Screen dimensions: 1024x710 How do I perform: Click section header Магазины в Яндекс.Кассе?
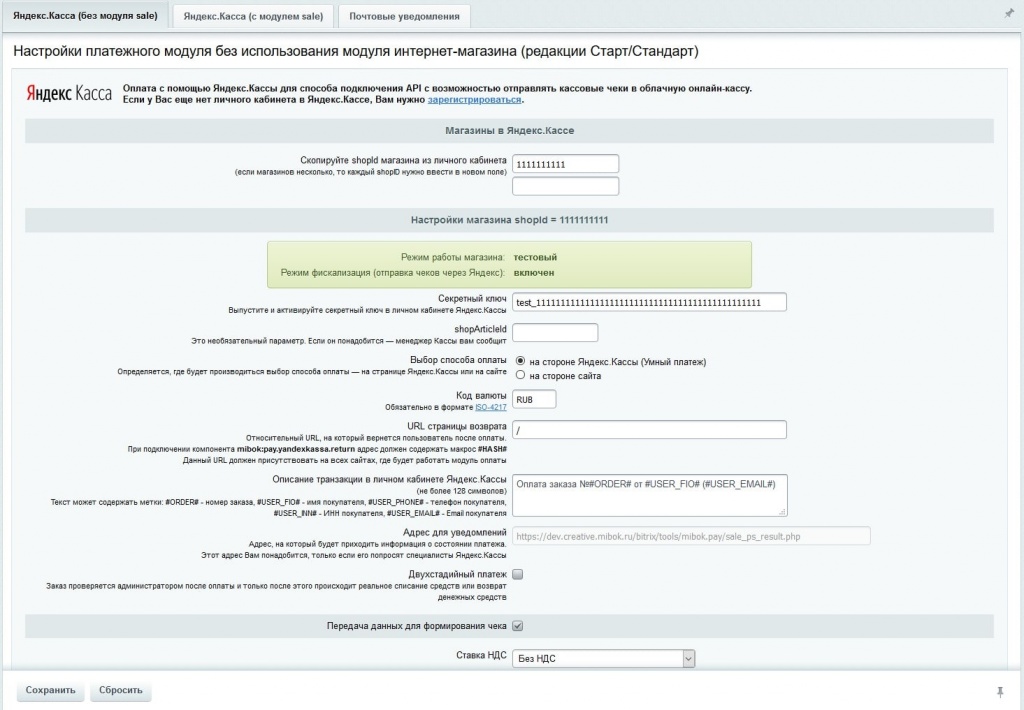[x=509, y=131]
